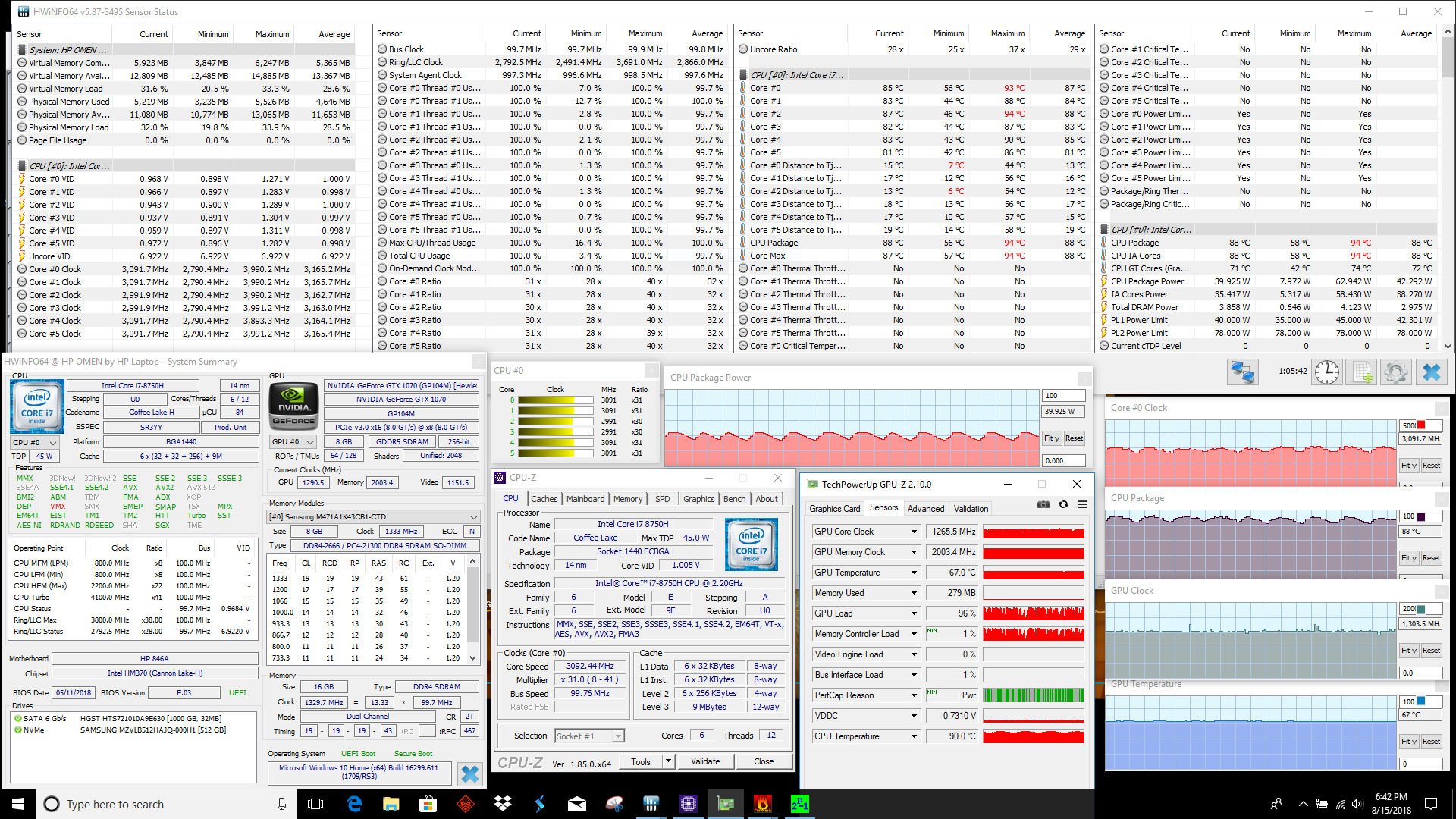Open the GPU-Z hamburger menu
Screen dimensions: 1456x819
(x=1082, y=504)
